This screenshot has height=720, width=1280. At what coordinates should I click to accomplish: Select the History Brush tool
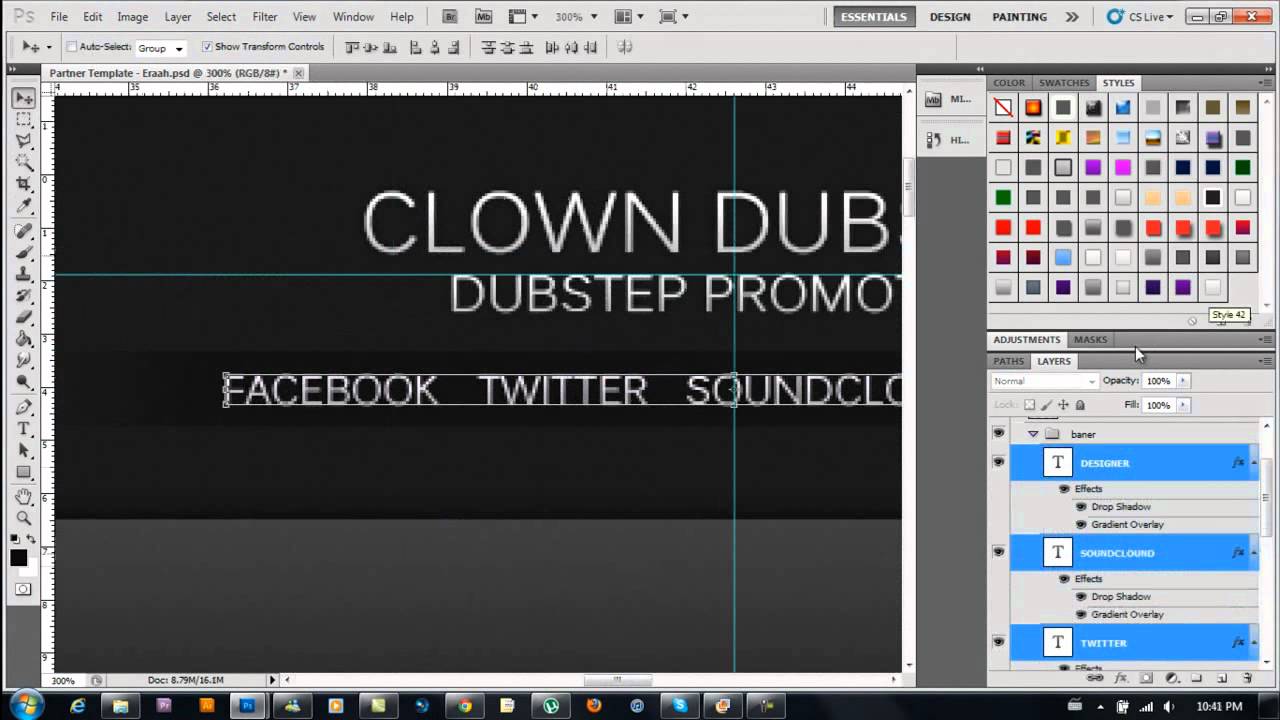coord(24,296)
